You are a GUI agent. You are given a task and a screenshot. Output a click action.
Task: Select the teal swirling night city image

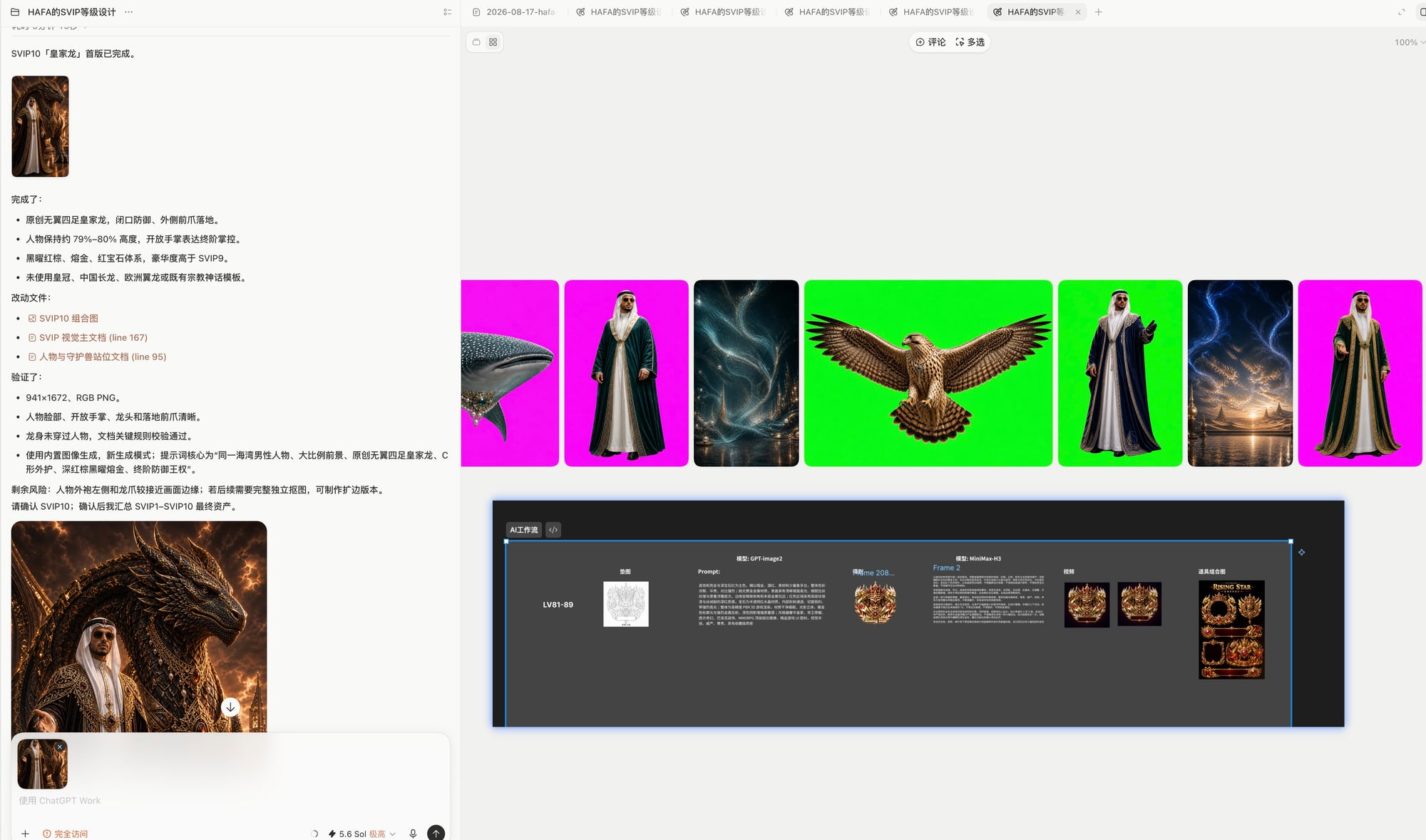point(746,373)
